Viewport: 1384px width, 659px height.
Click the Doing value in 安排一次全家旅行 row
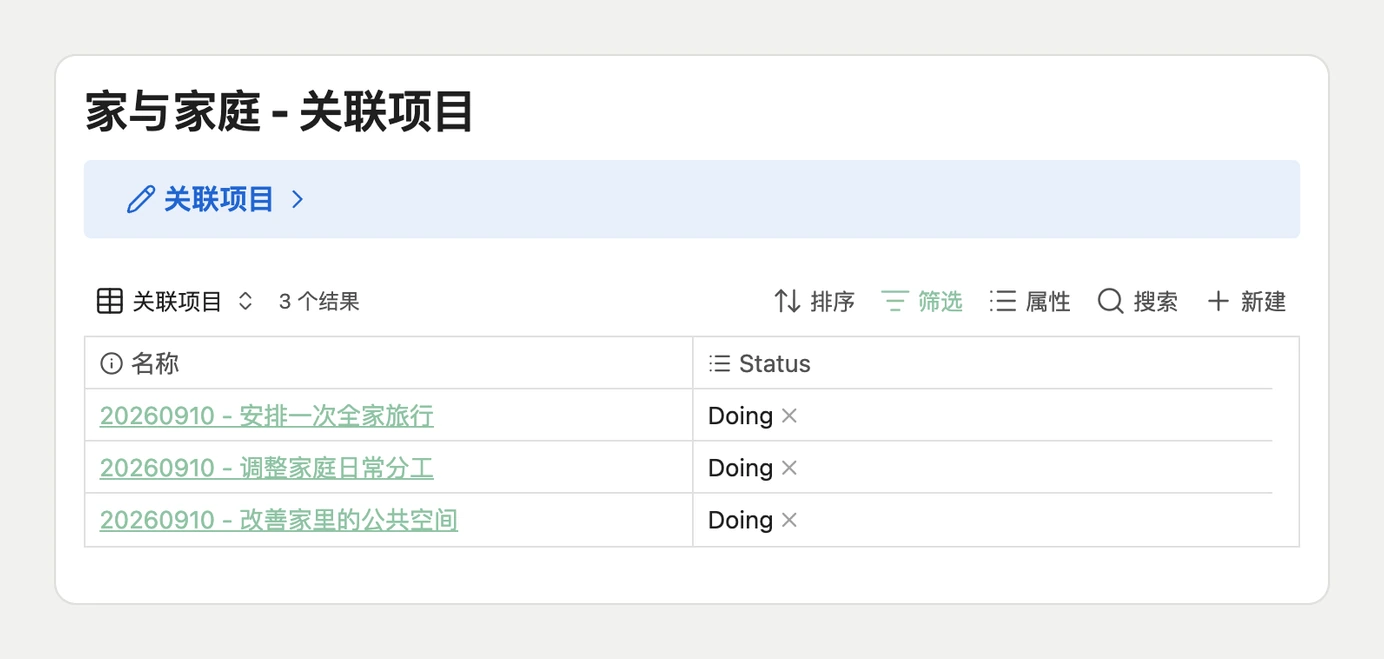740,415
